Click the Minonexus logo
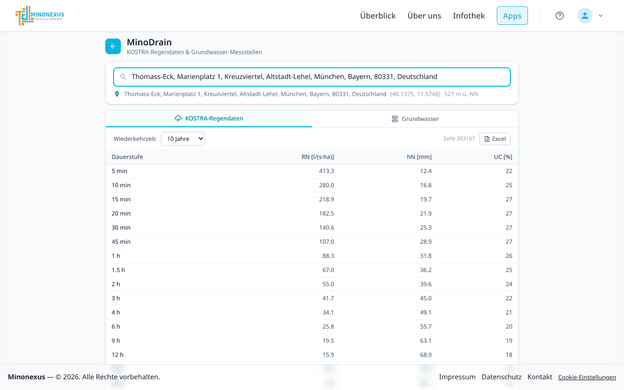 point(39,16)
